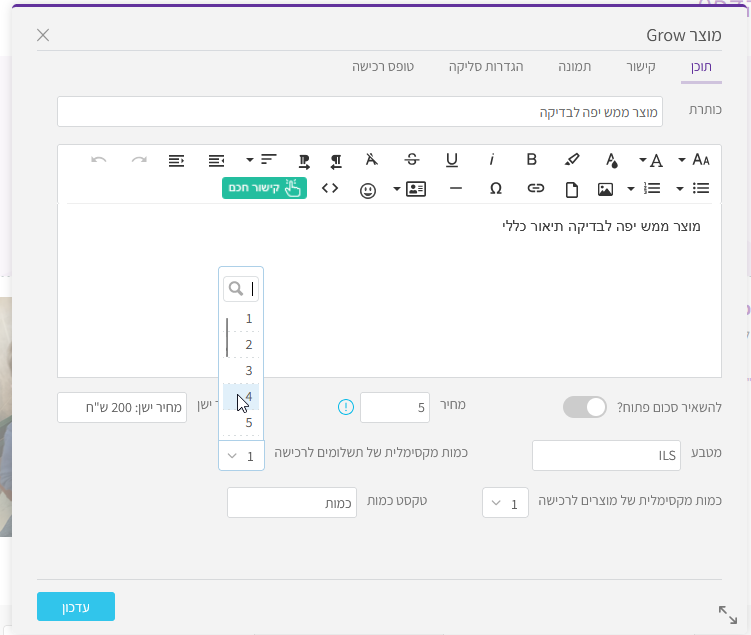Viewport: 751px width, 635px height.
Task: Insert special character (Omega icon)
Action: click(x=495, y=188)
